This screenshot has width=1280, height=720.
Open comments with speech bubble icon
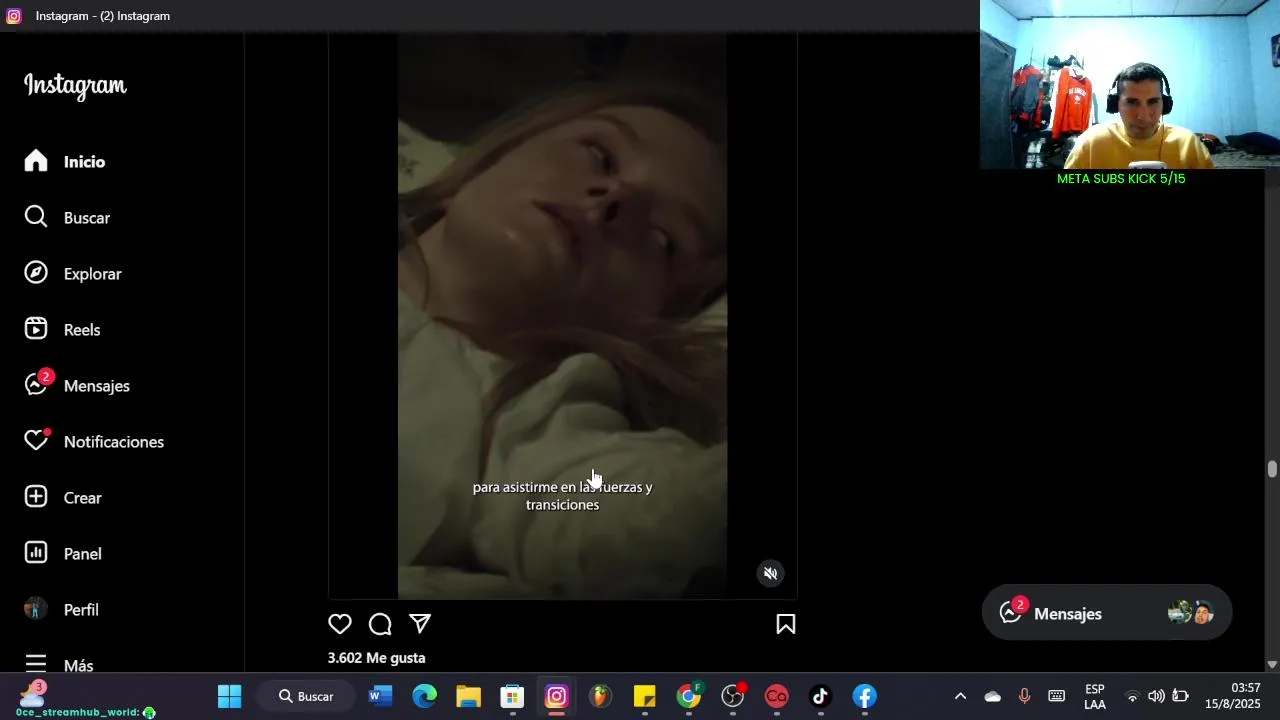pyautogui.click(x=380, y=624)
